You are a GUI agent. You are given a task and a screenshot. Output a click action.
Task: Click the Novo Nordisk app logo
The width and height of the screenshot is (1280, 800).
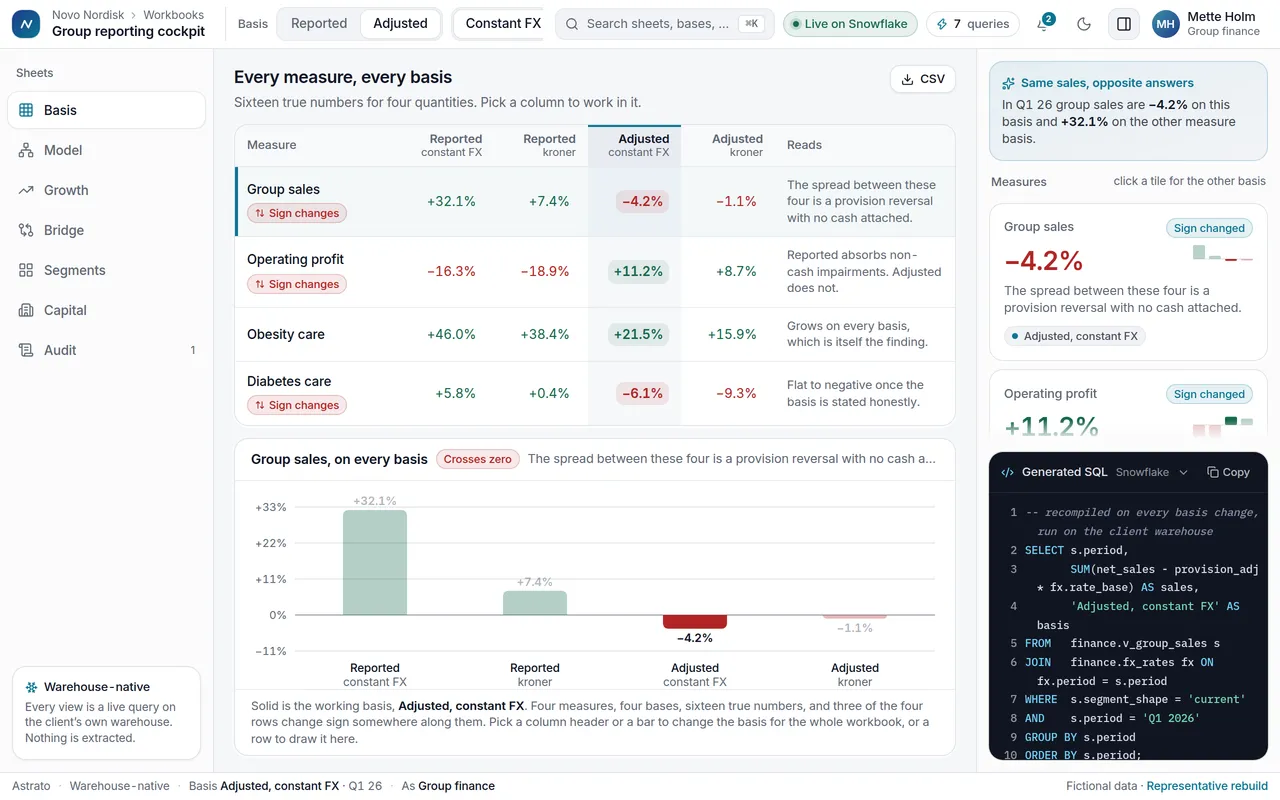pos(26,24)
